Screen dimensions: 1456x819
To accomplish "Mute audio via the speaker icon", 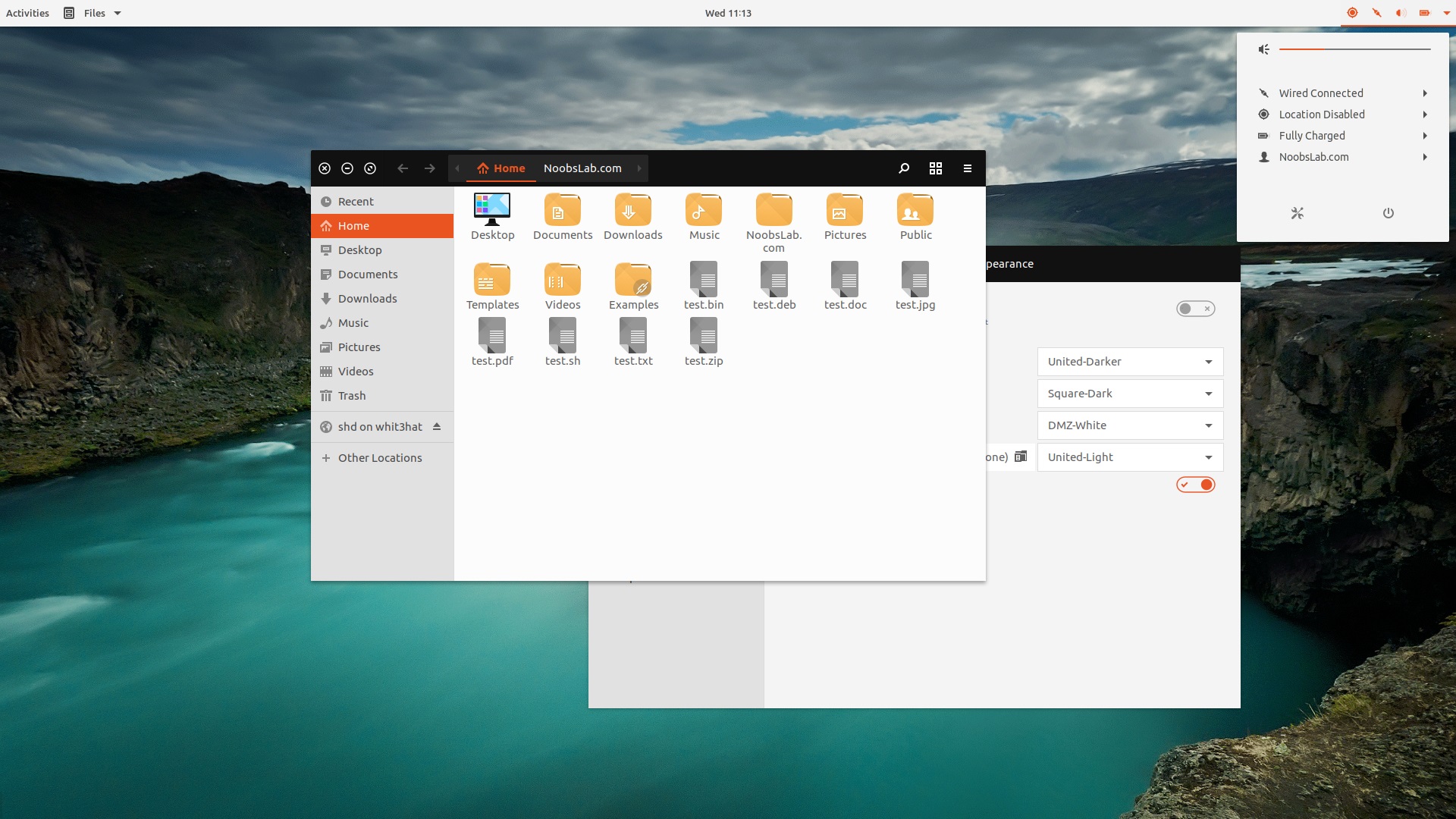I will pyautogui.click(x=1263, y=49).
